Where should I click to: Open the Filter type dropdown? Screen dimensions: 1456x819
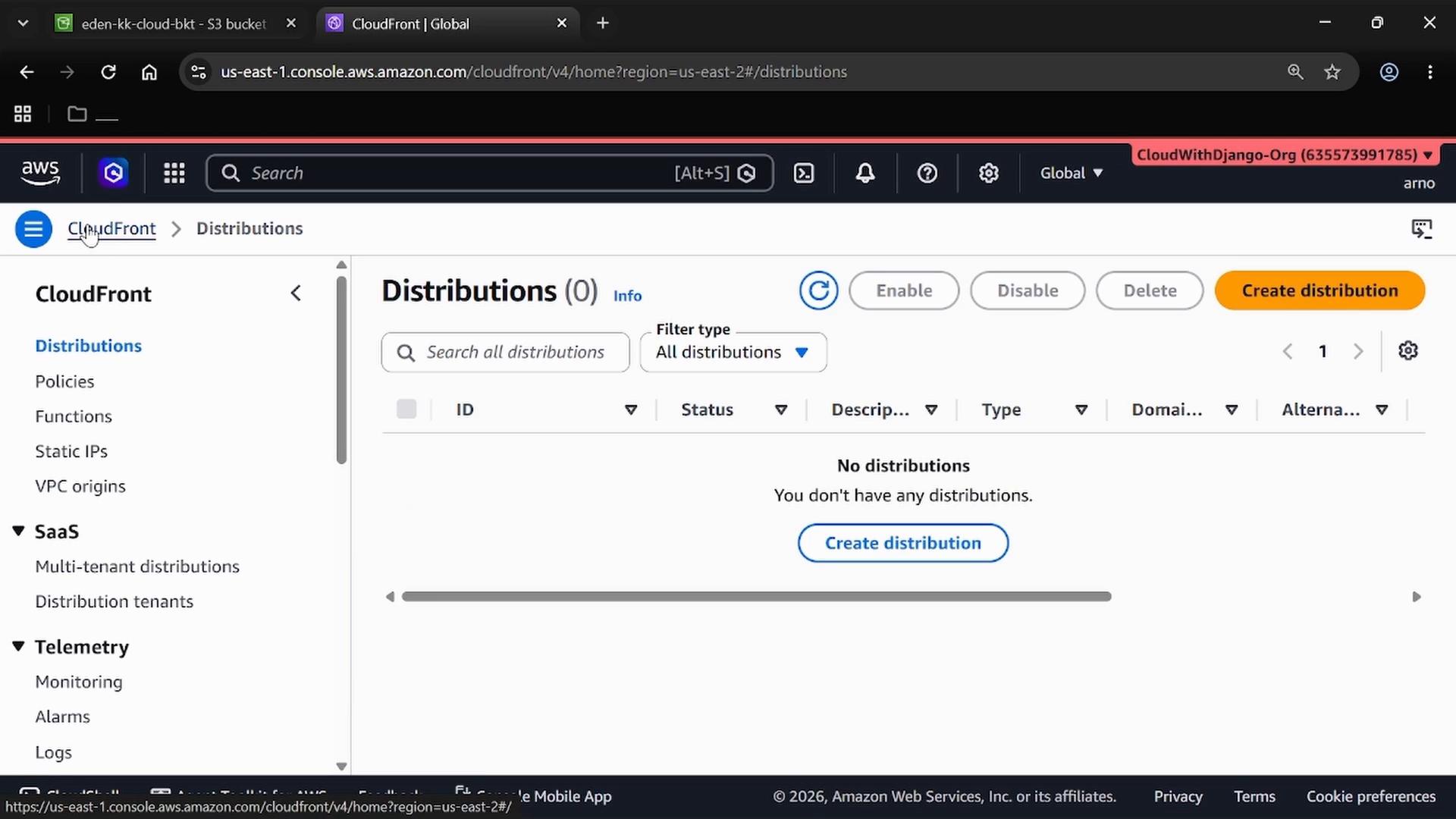click(733, 353)
